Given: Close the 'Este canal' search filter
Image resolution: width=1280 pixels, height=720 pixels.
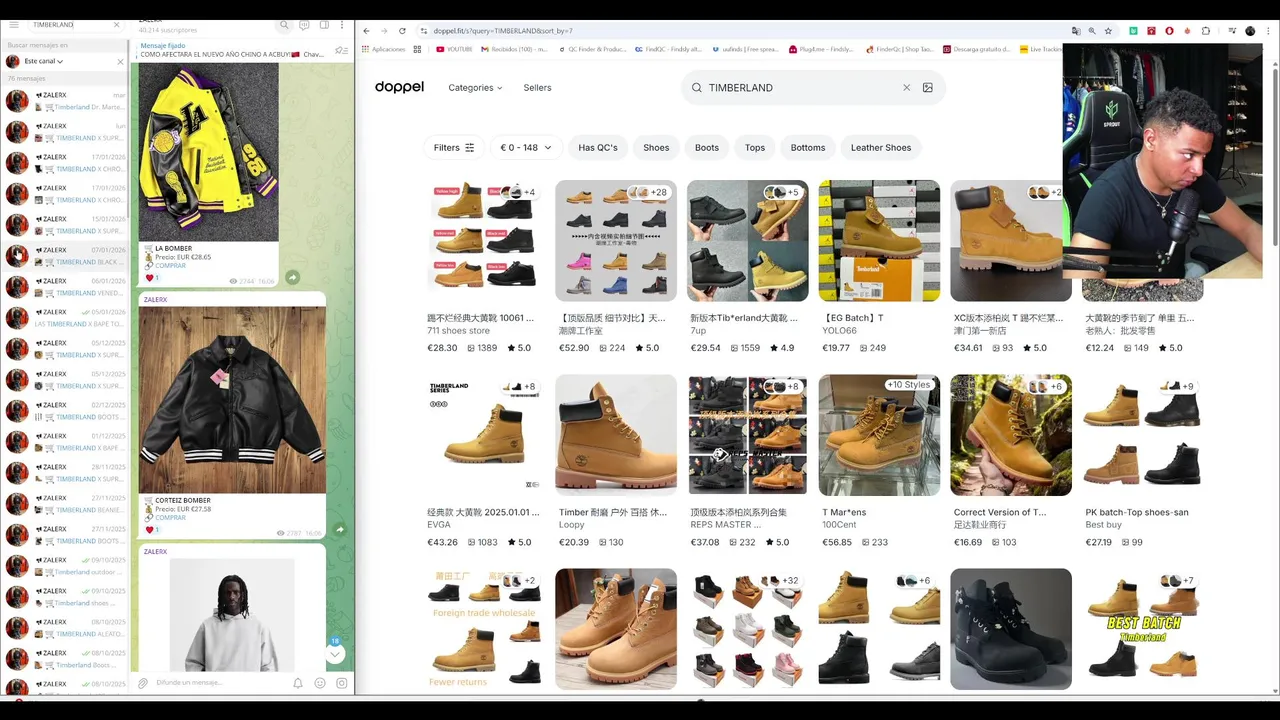Looking at the screenshot, I should (120, 61).
